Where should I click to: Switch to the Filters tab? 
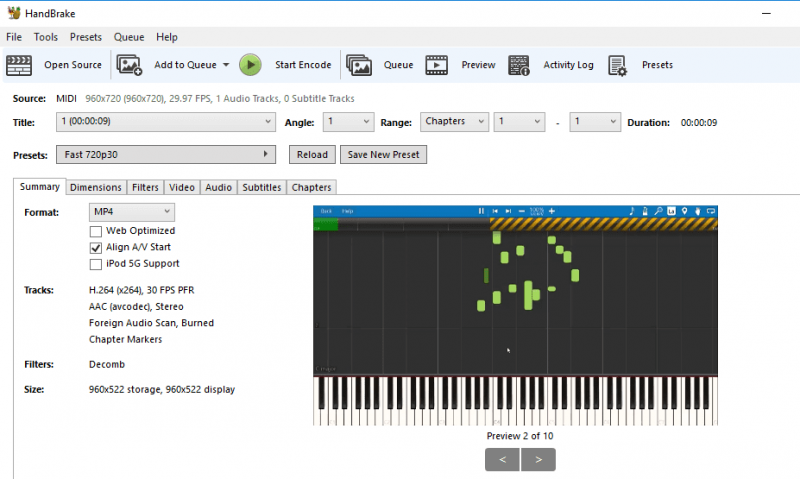(x=145, y=187)
